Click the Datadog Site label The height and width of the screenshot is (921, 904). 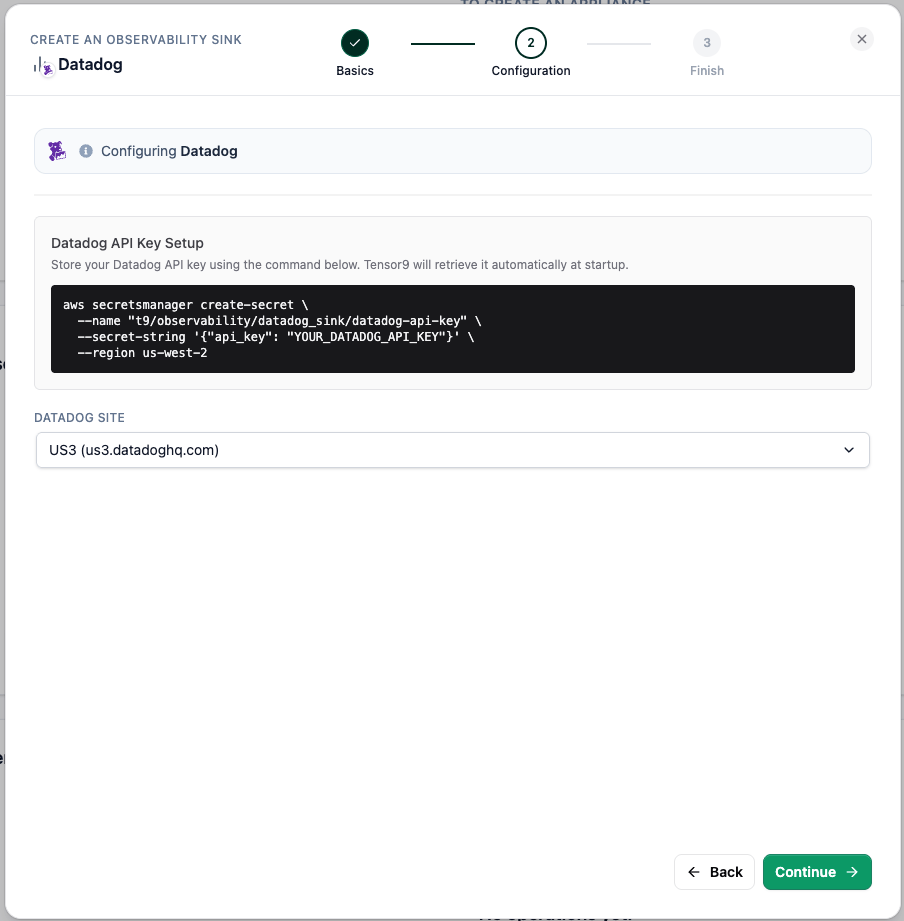(79, 418)
